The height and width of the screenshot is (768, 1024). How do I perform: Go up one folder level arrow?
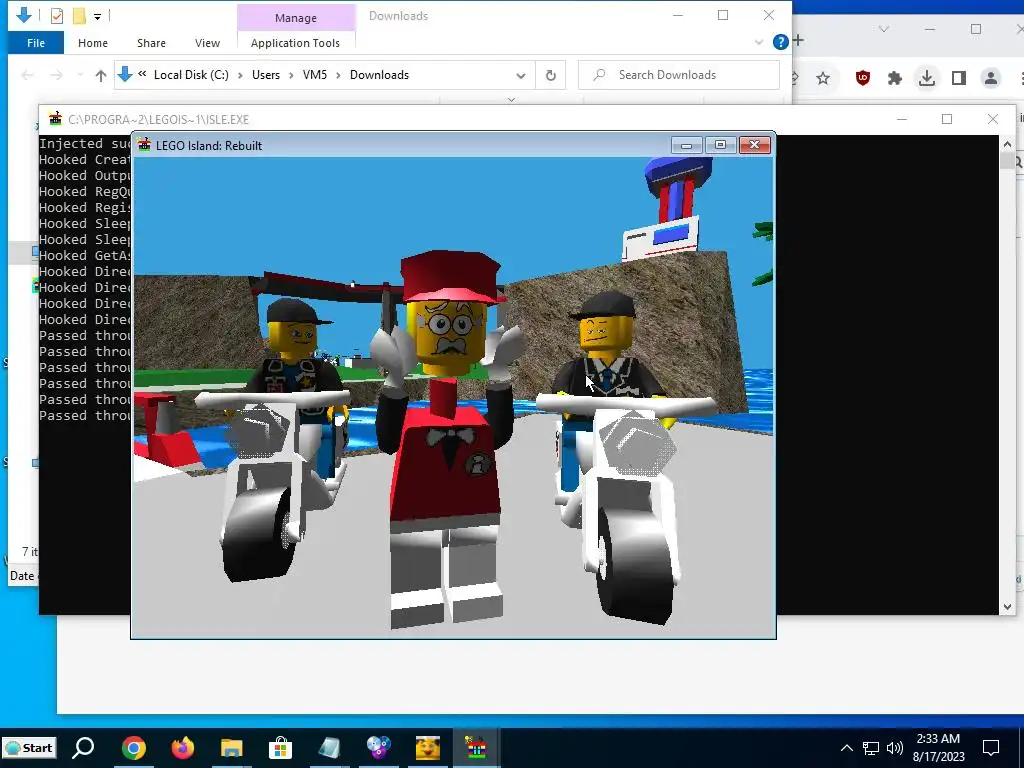click(x=101, y=75)
